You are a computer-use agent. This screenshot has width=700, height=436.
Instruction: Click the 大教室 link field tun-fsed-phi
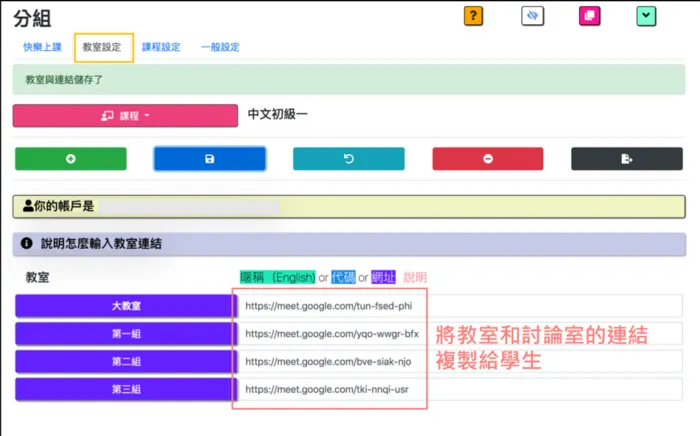click(460, 306)
